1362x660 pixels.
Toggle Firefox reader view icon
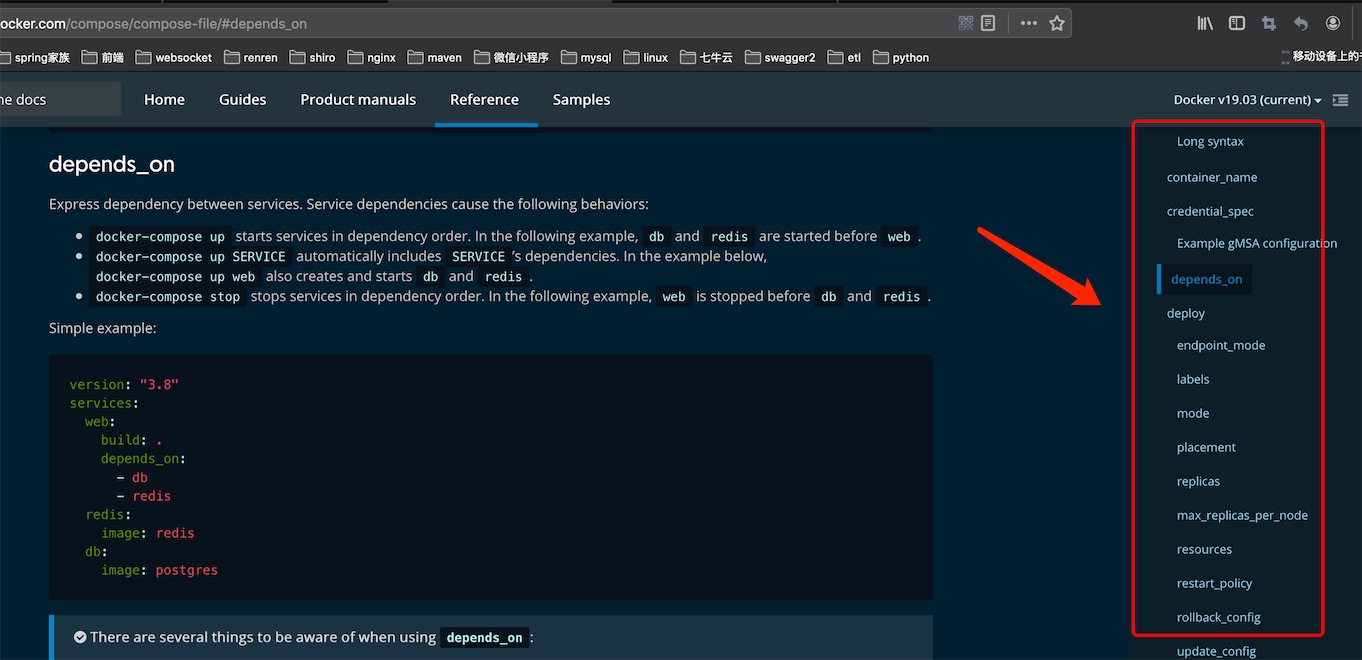pos(988,23)
